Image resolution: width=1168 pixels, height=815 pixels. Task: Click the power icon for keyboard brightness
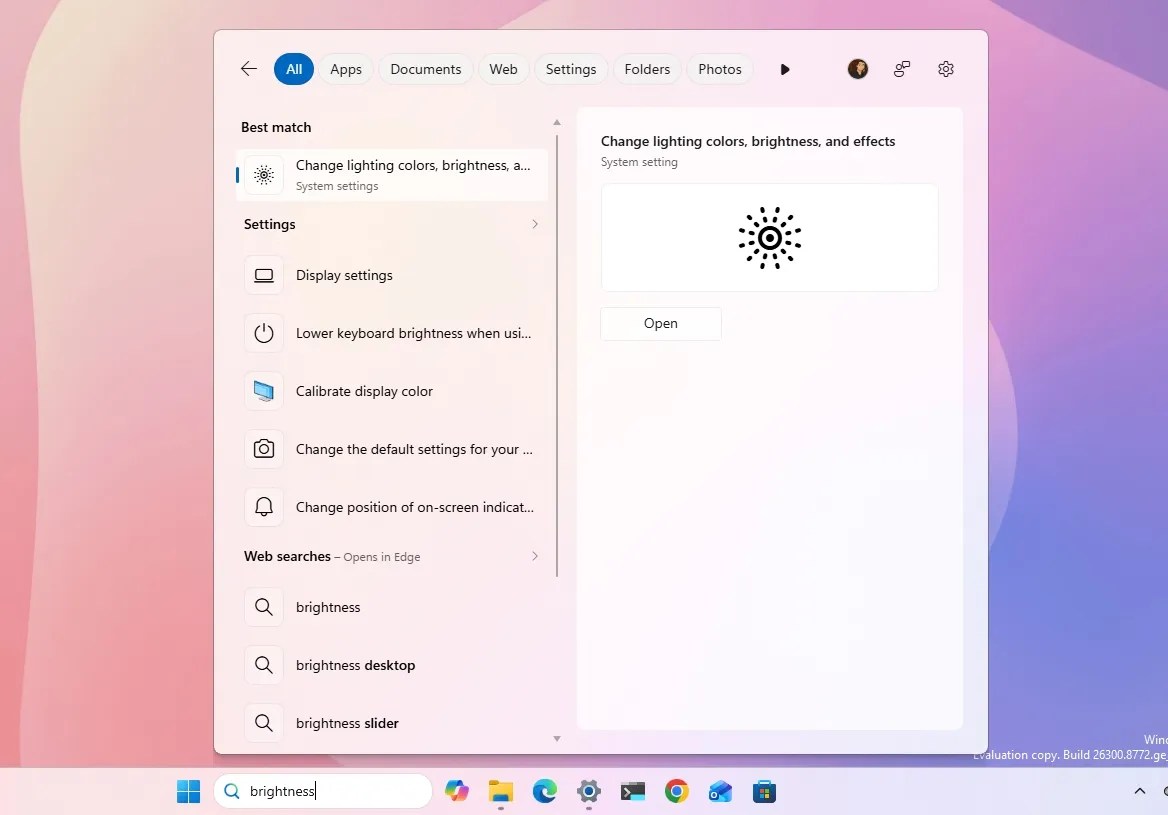tap(264, 334)
